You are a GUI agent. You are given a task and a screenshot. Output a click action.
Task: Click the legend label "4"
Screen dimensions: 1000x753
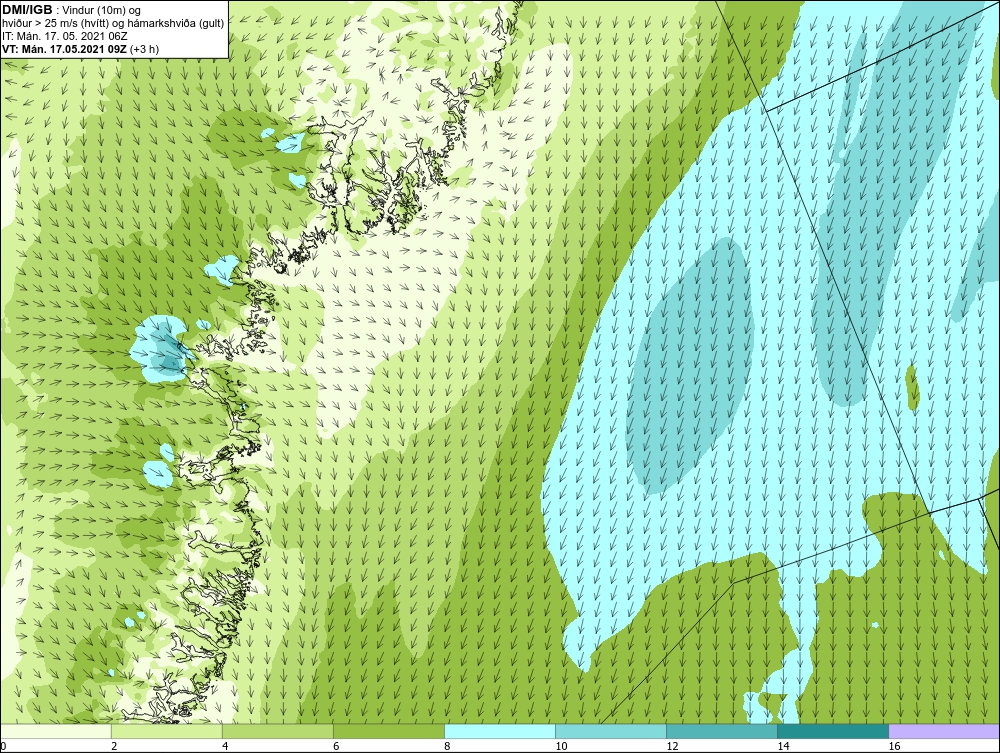pyautogui.click(x=224, y=746)
